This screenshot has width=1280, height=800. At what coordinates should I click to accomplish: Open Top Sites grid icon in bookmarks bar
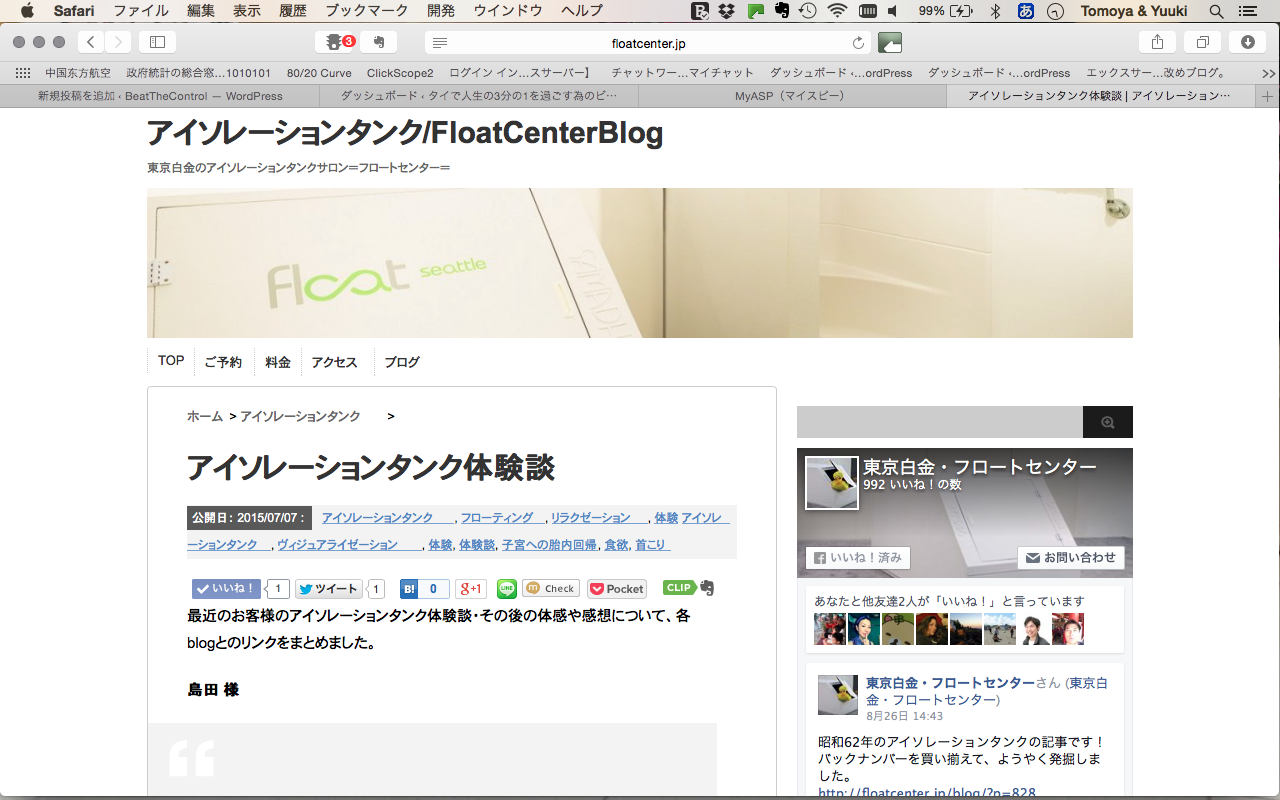pyautogui.click(x=23, y=73)
